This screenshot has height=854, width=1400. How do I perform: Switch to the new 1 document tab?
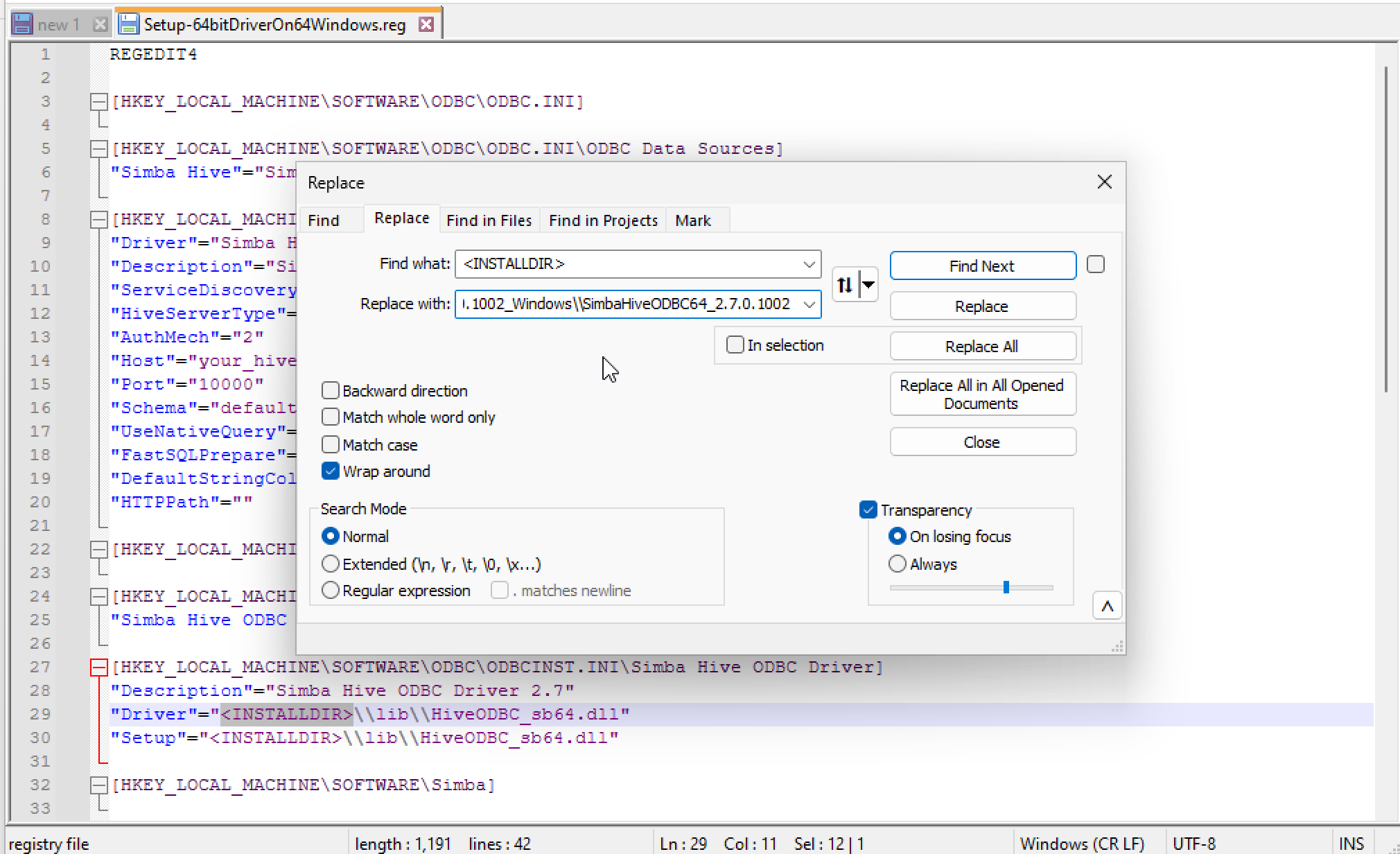point(59,25)
